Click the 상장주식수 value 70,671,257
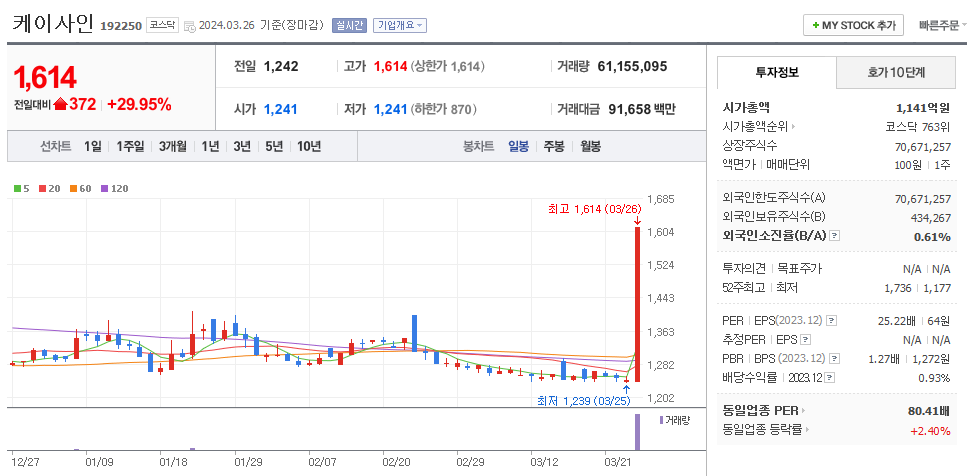This screenshot has height=476, width=974. (922, 146)
